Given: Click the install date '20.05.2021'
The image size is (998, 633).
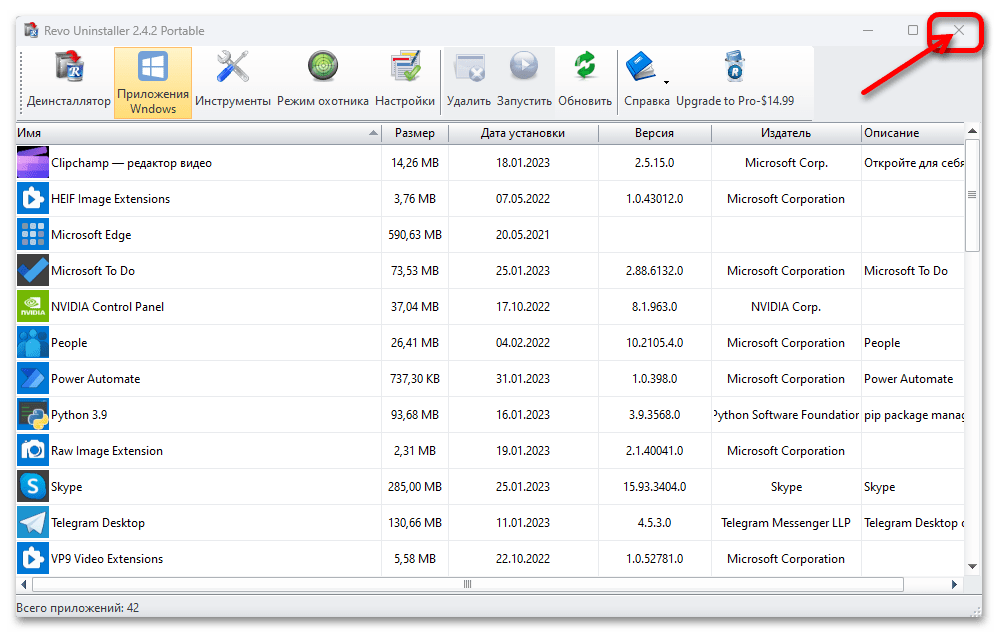Looking at the screenshot, I should pos(523,235).
